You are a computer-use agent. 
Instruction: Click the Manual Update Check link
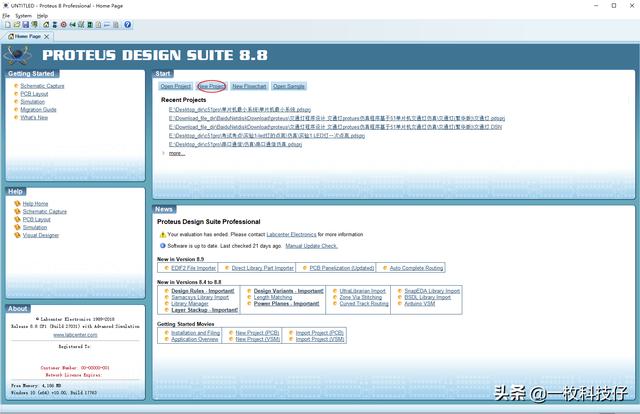coord(311,246)
